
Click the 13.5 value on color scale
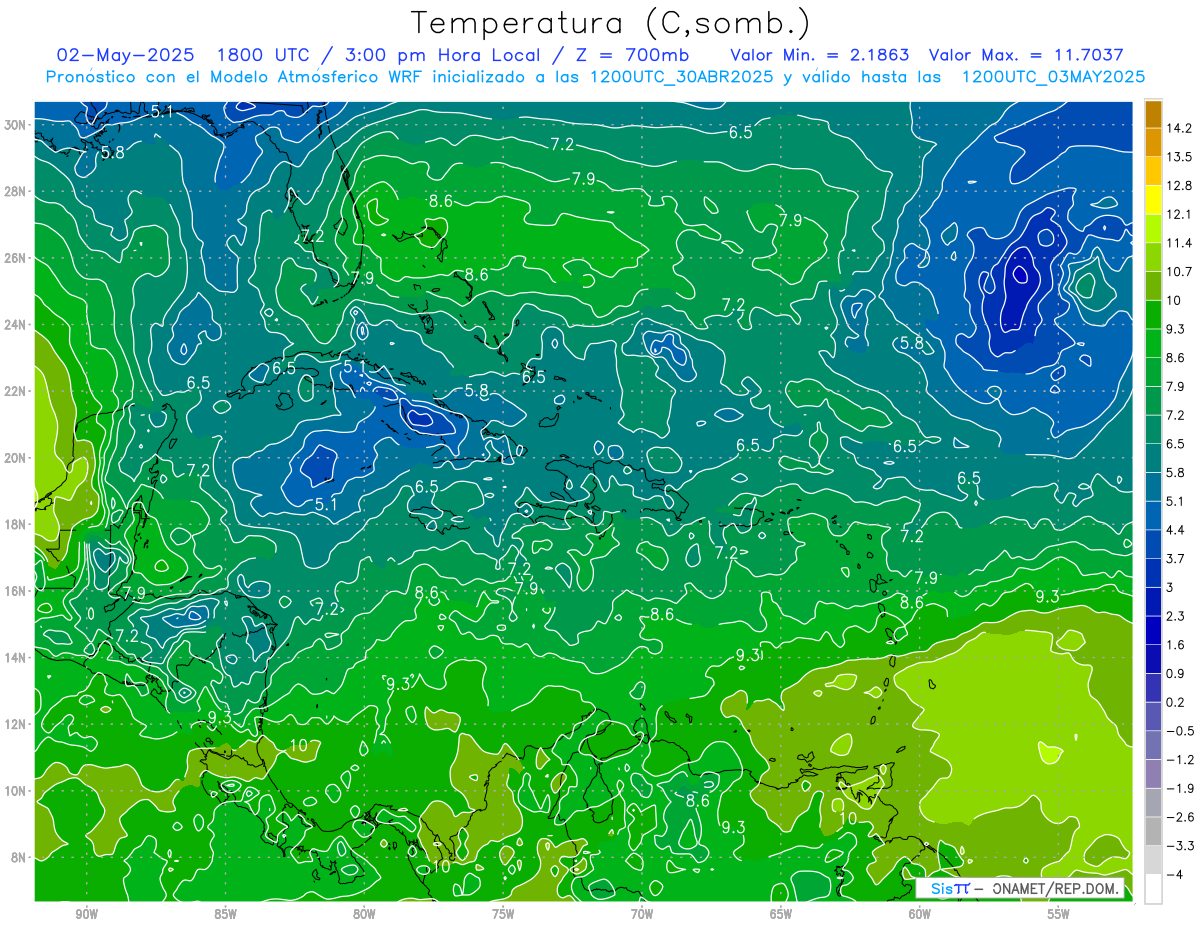pyautogui.click(x=1180, y=157)
